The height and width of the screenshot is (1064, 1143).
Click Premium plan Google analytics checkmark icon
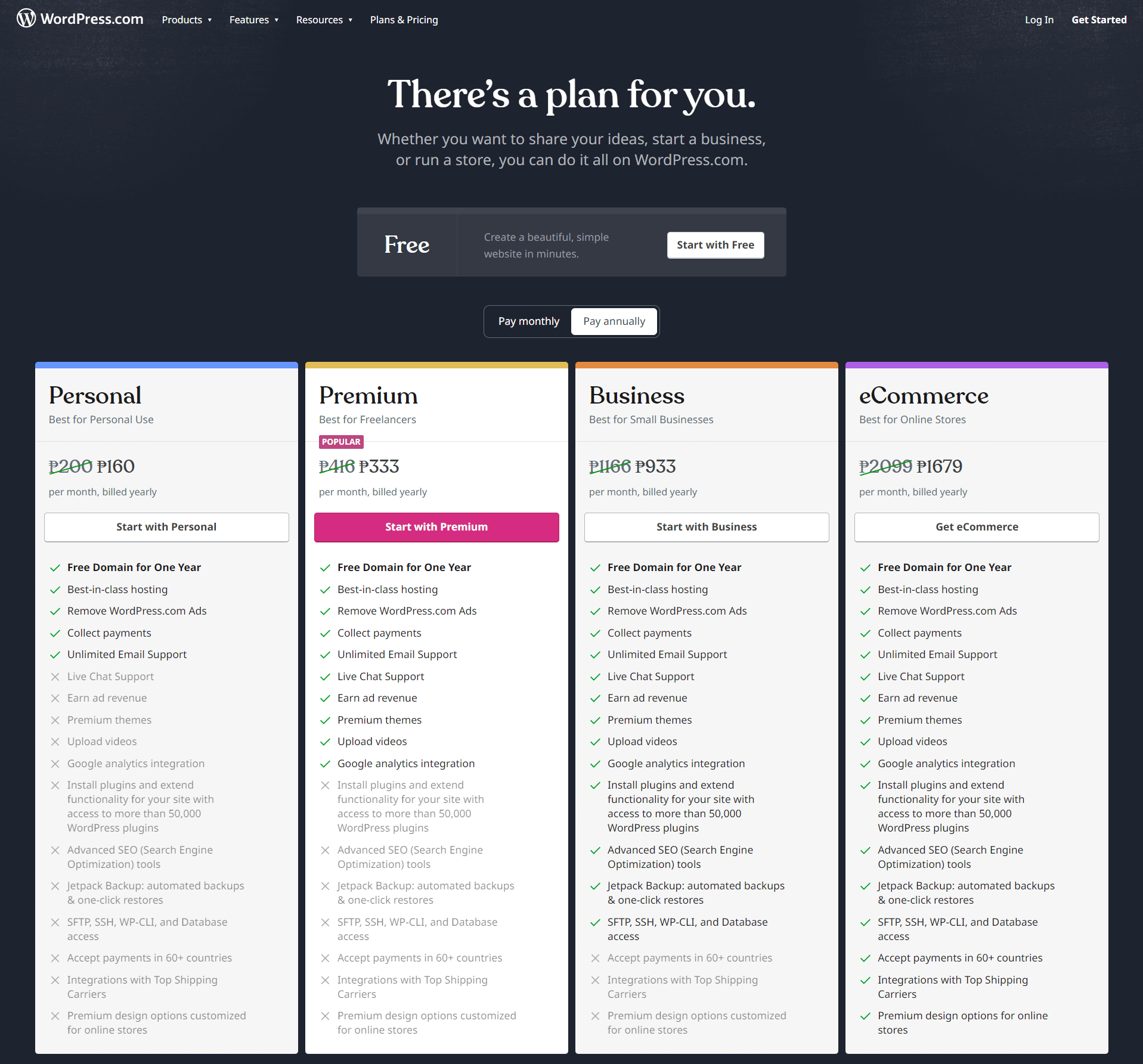tap(325, 764)
